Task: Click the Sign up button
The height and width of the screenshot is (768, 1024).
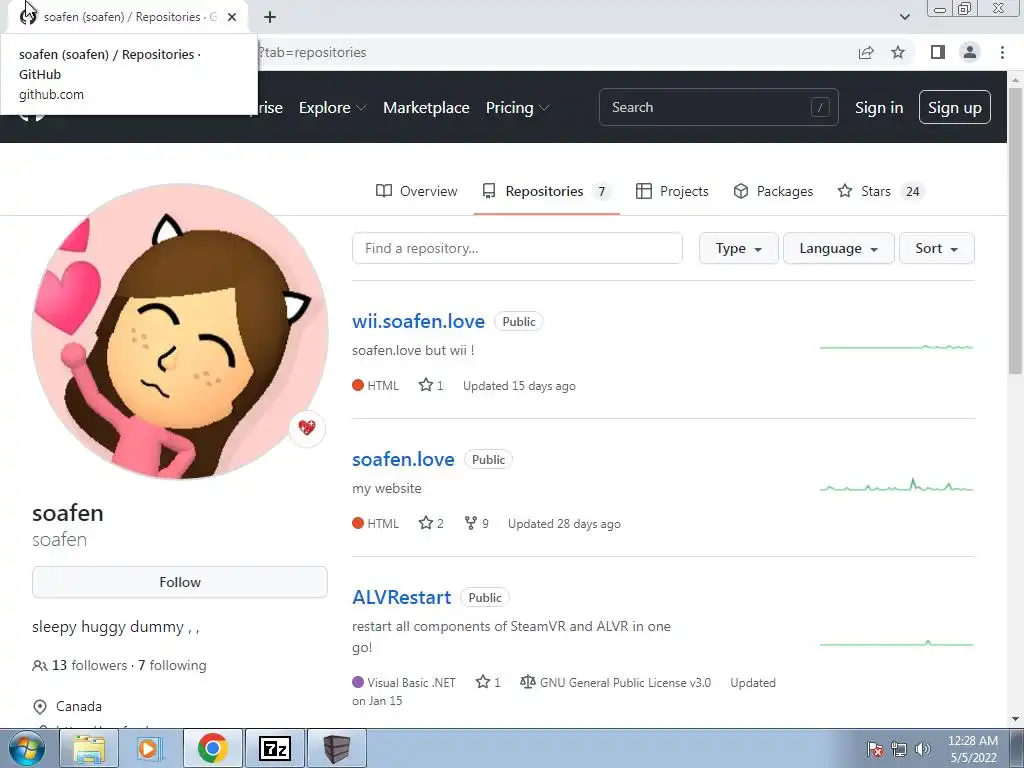Action: [x=954, y=107]
